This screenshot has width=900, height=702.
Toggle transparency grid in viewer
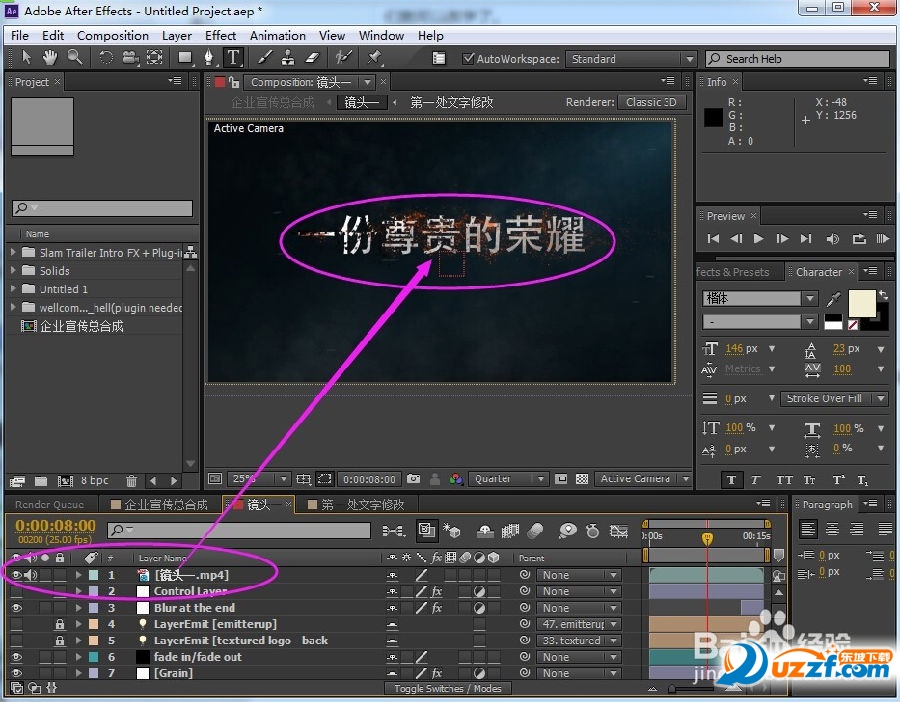point(581,479)
